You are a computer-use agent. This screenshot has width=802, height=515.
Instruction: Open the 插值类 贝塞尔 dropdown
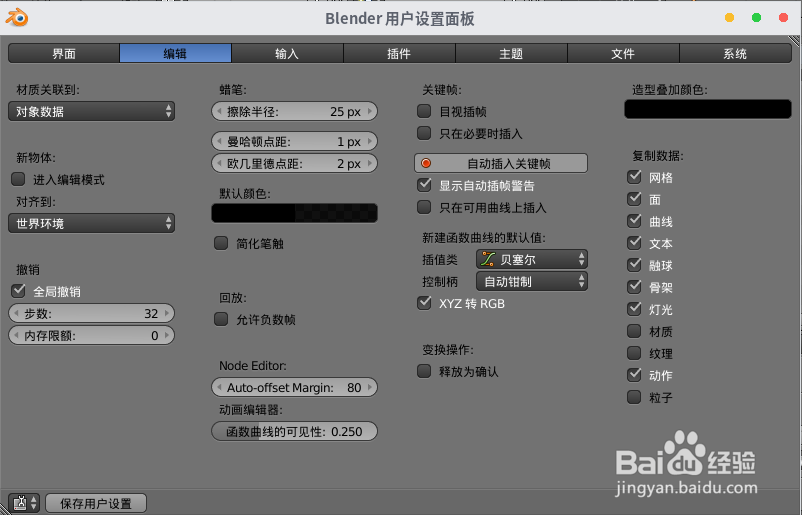pyautogui.click(x=531, y=259)
